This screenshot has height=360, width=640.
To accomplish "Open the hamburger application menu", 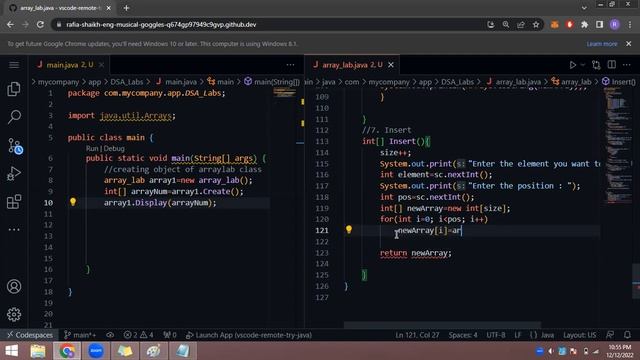I will 14,65.
